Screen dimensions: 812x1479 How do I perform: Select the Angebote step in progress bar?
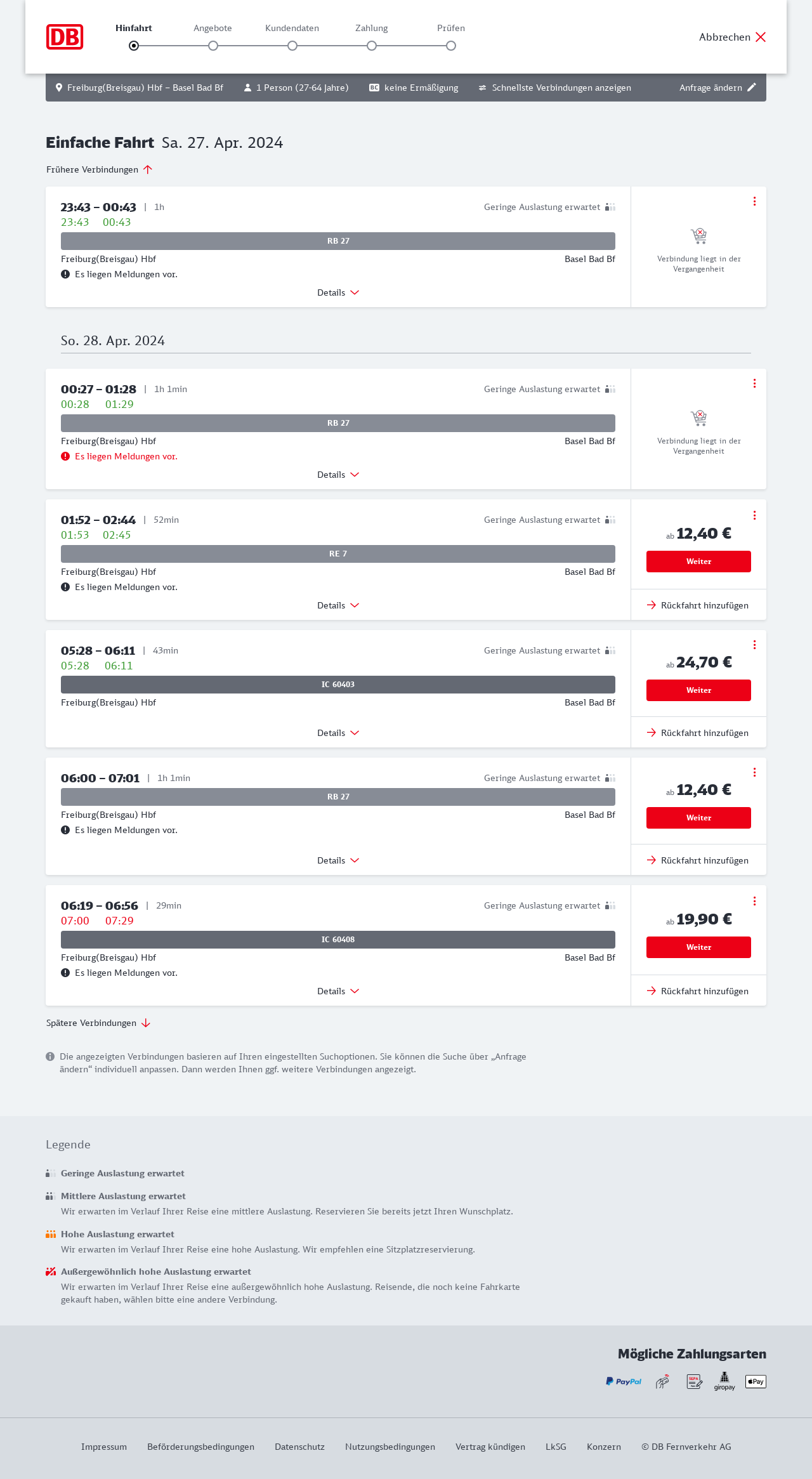[213, 46]
